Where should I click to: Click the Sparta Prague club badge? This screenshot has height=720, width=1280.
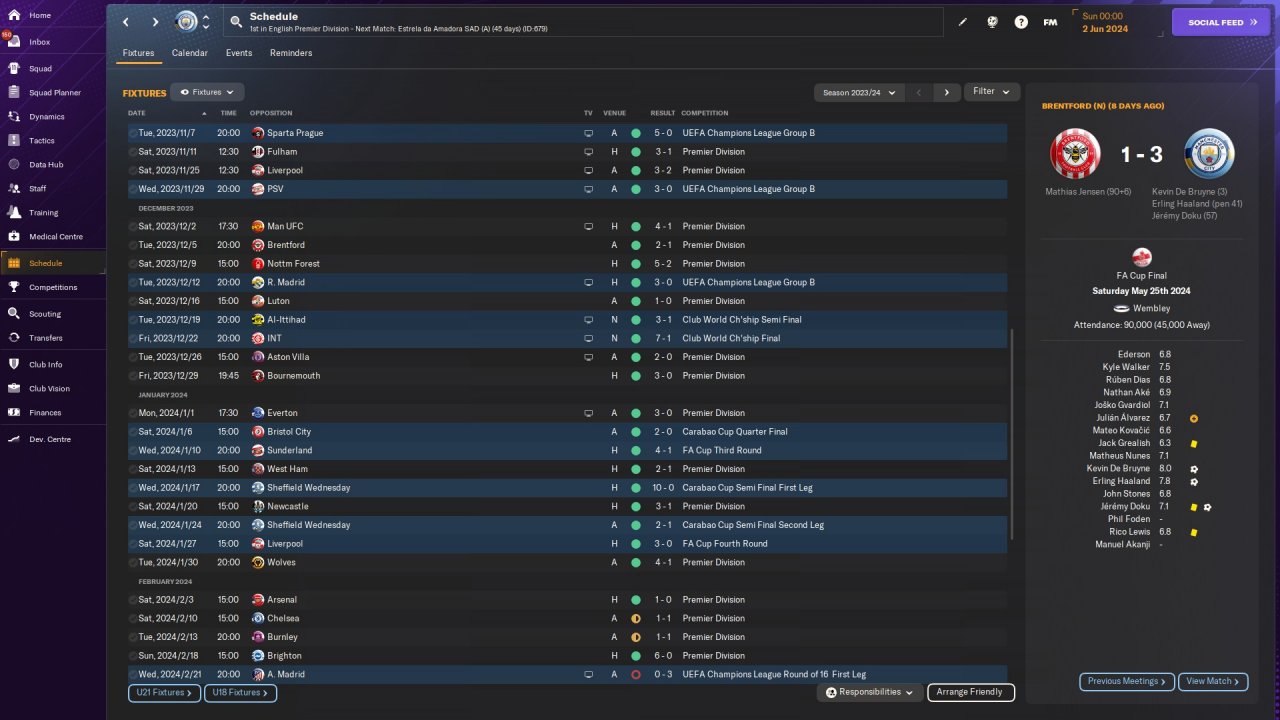pos(258,133)
